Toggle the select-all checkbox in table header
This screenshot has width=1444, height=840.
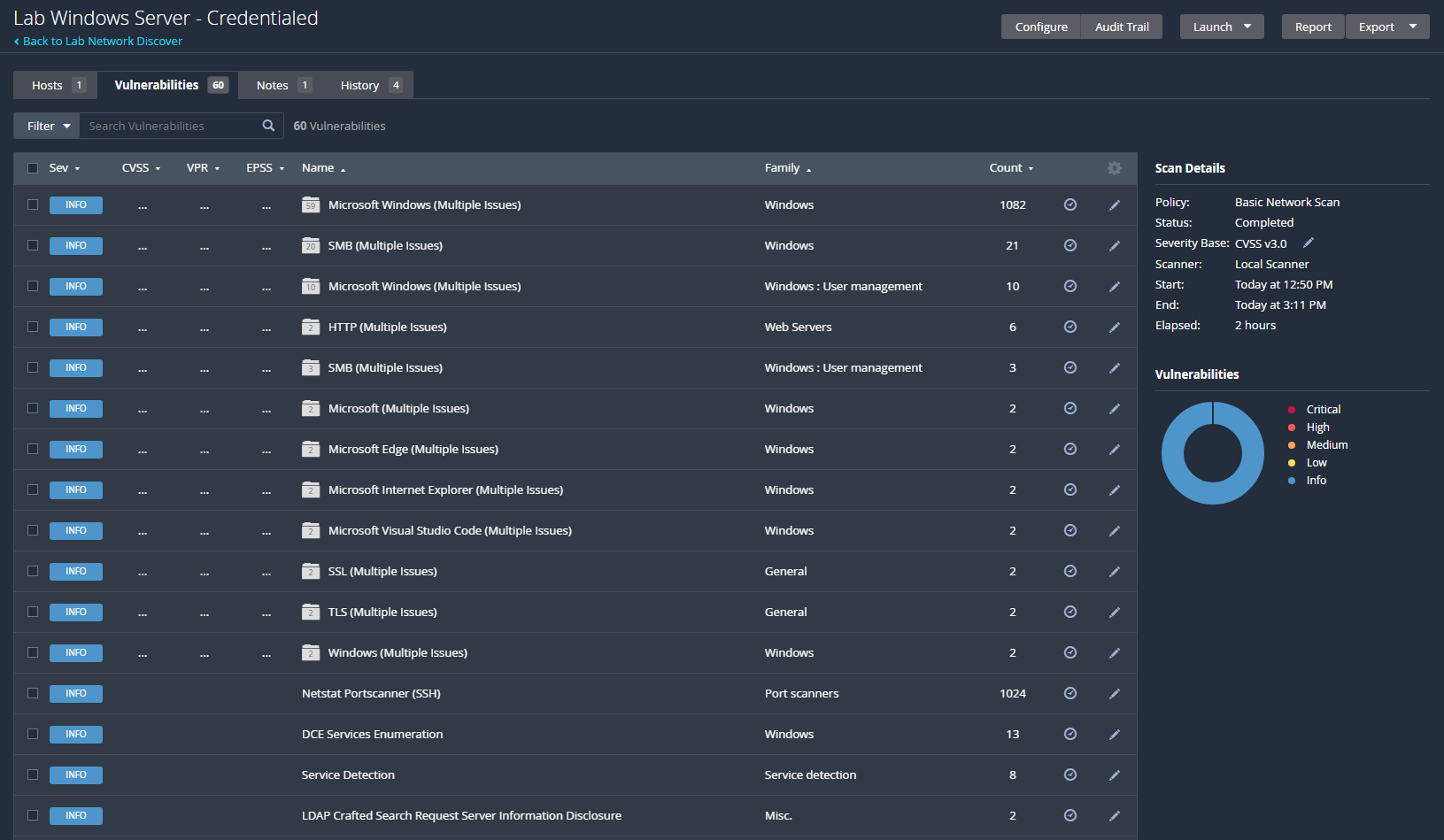coord(33,168)
